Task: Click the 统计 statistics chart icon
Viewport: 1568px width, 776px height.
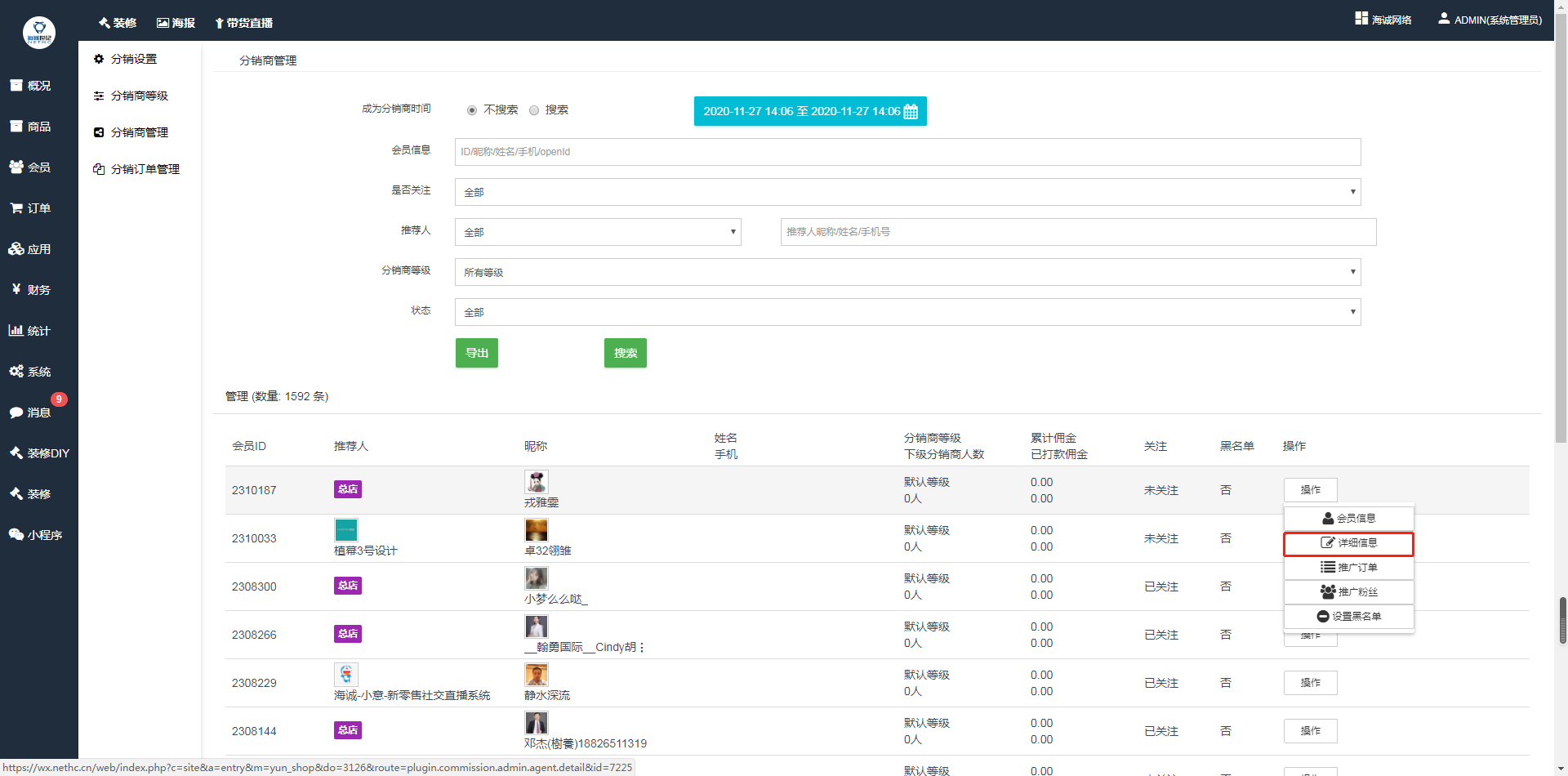Action: tap(16, 331)
